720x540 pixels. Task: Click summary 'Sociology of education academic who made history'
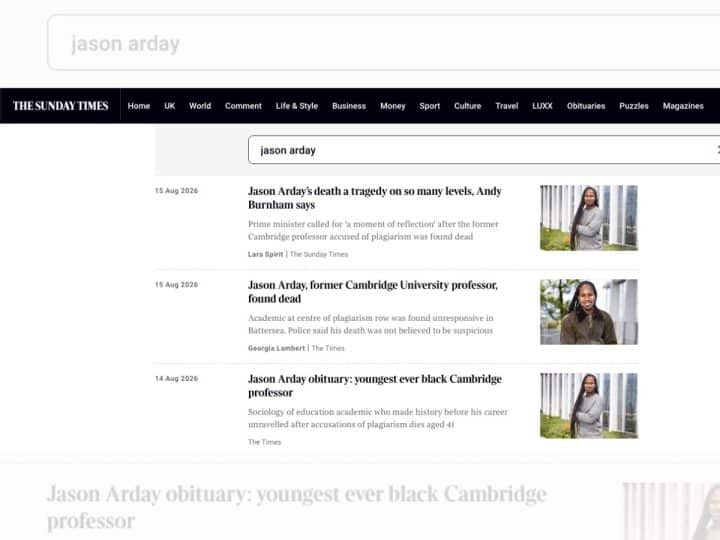pos(377,418)
